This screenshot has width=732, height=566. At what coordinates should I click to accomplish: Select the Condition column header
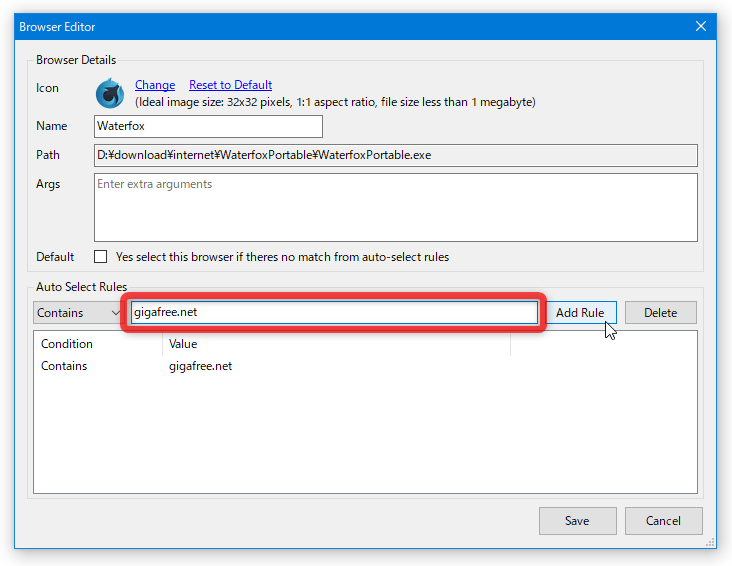[98, 344]
